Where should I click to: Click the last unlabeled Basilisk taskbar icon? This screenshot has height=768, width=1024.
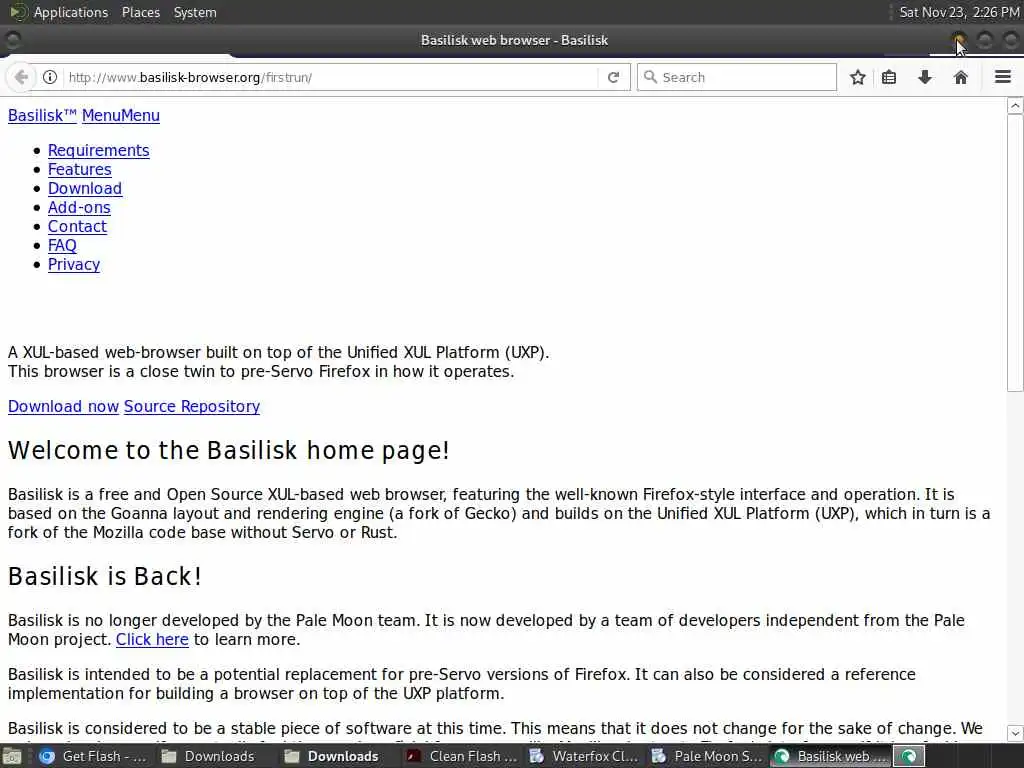tap(909, 756)
